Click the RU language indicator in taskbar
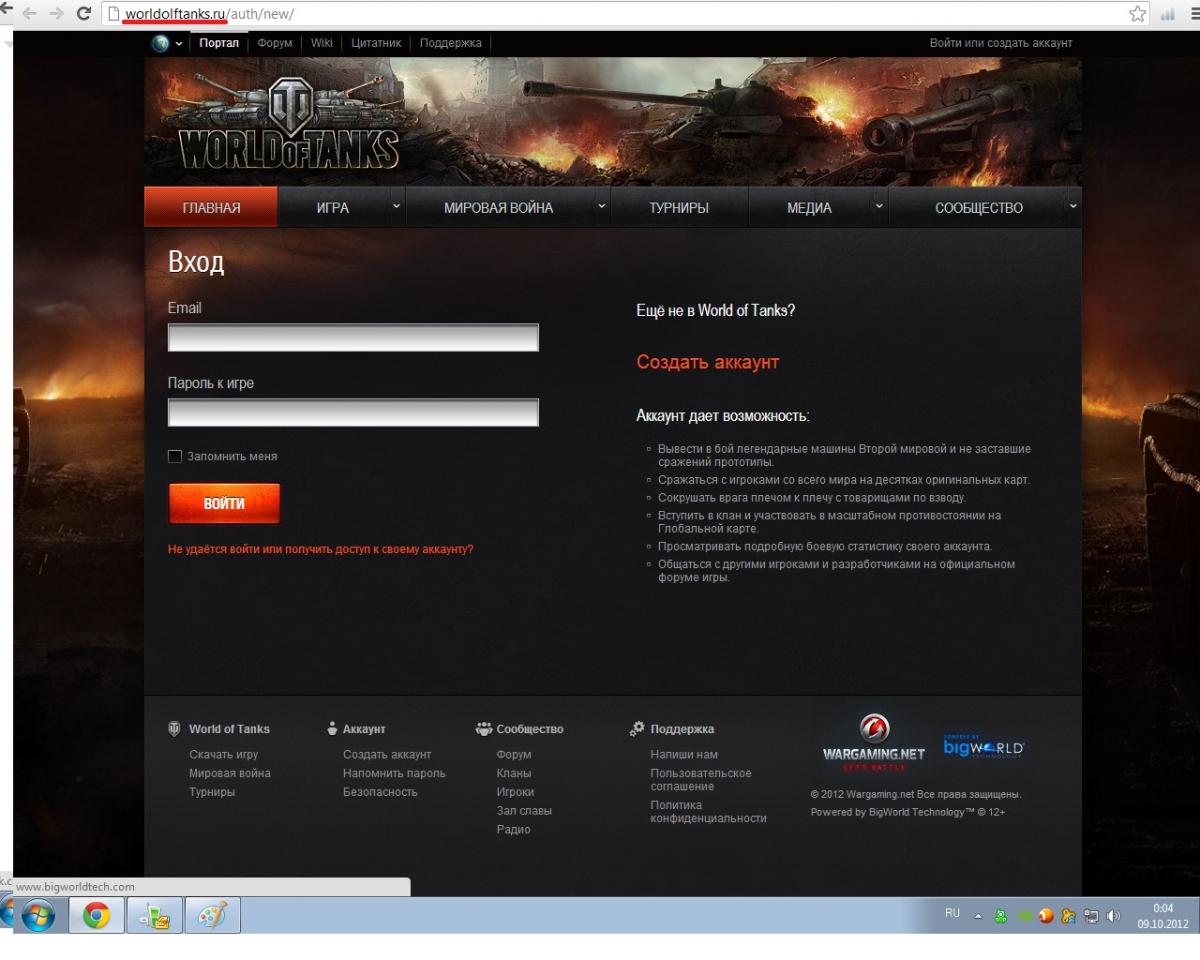This screenshot has height=960, width=1200. [x=952, y=913]
